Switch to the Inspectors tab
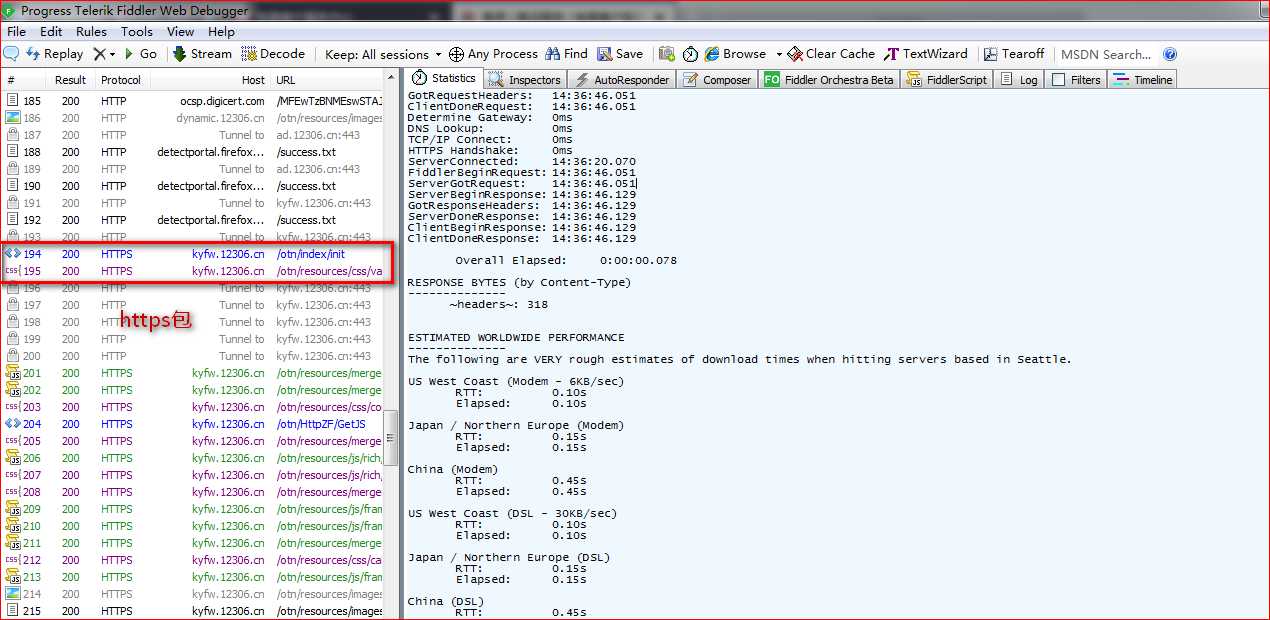Image resolution: width=1270 pixels, height=620 pixels. [525, 80]
